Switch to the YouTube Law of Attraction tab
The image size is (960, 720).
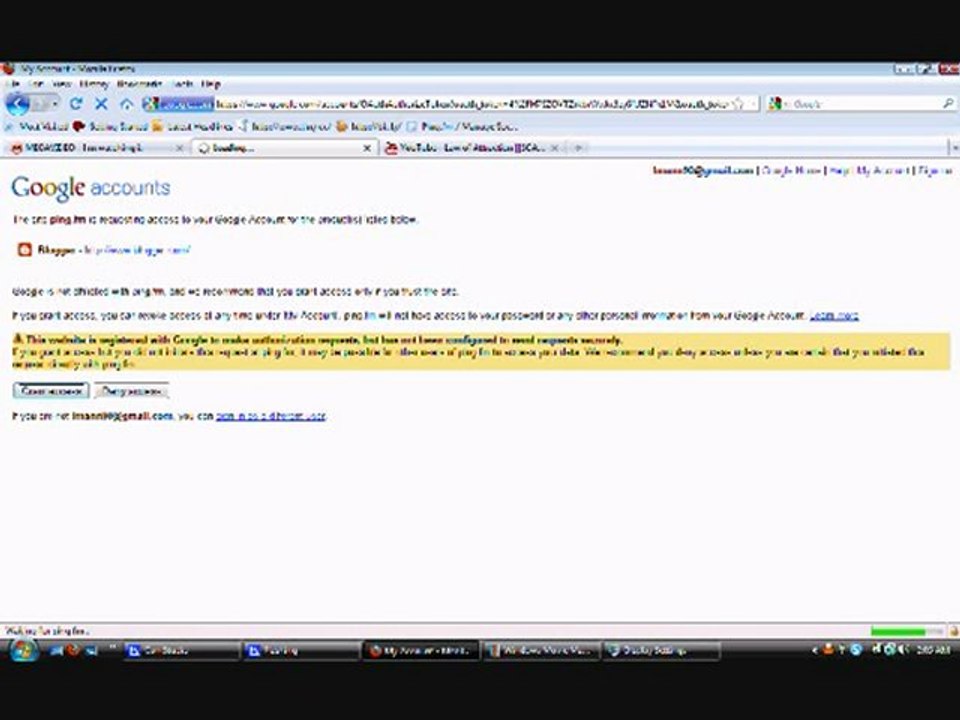tap(471, 148)
